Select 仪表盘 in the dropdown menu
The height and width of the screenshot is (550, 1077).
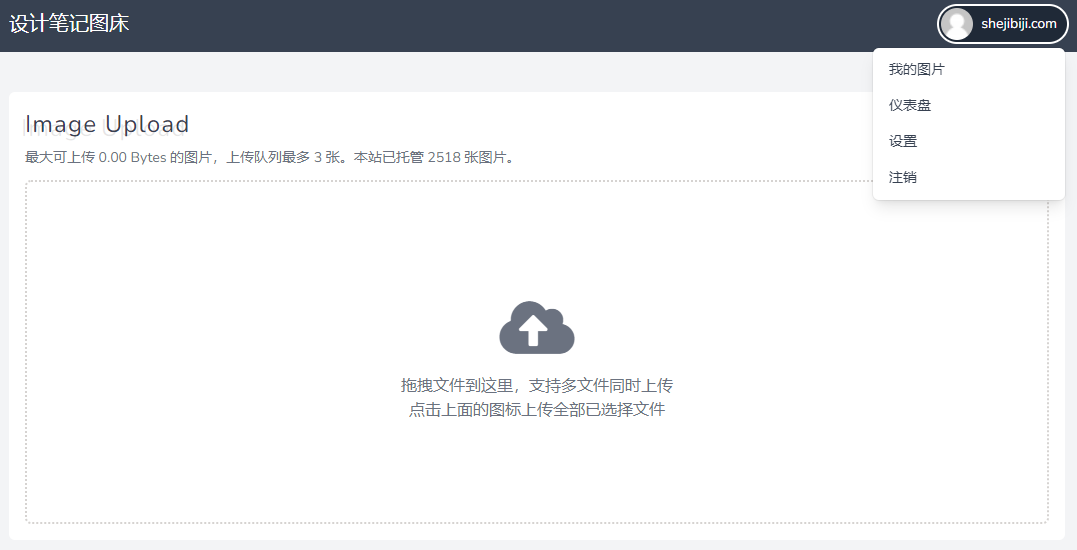910,105
